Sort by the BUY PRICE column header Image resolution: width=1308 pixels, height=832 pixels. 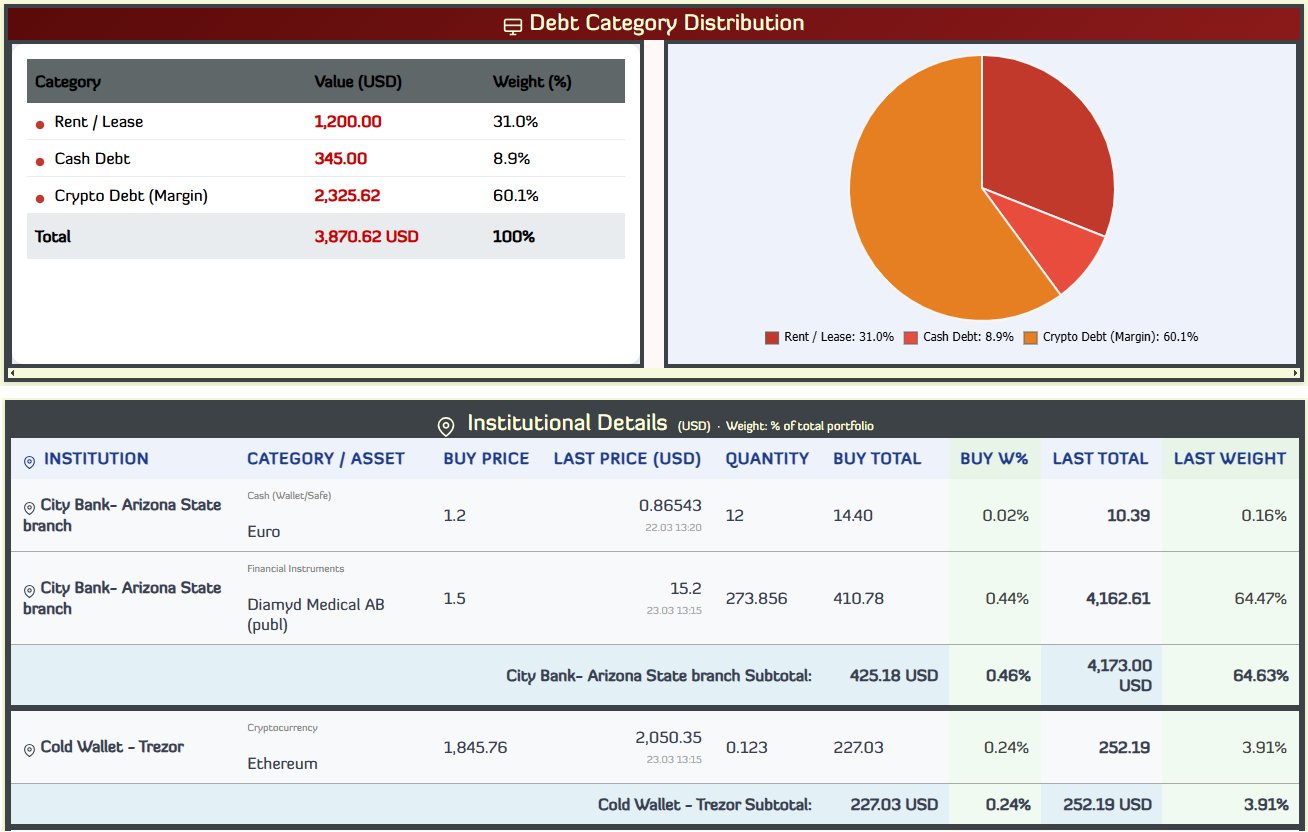coord(486,459)
